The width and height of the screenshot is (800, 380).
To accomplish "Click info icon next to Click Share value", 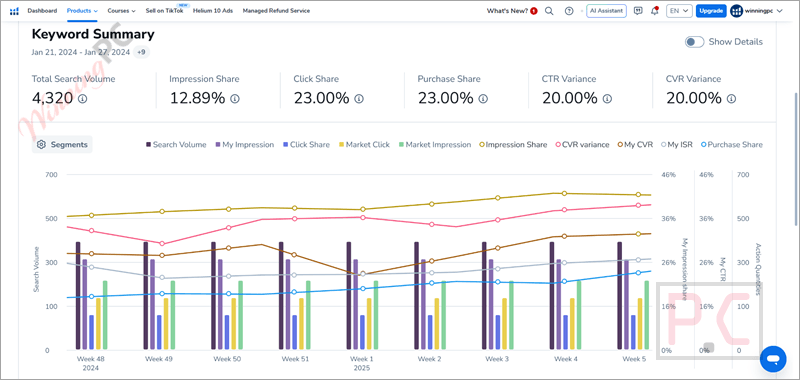I will [359, 98].
